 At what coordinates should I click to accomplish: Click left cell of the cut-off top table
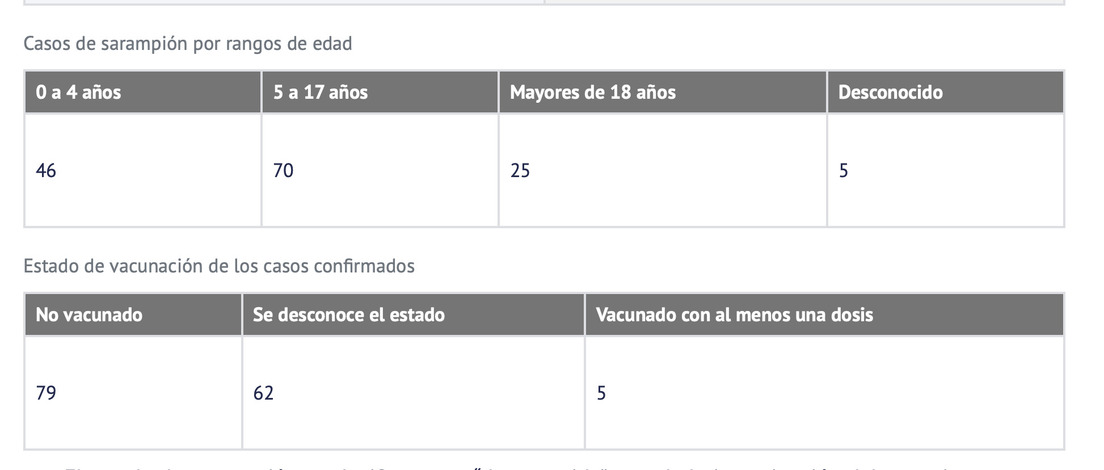[284, 2]
